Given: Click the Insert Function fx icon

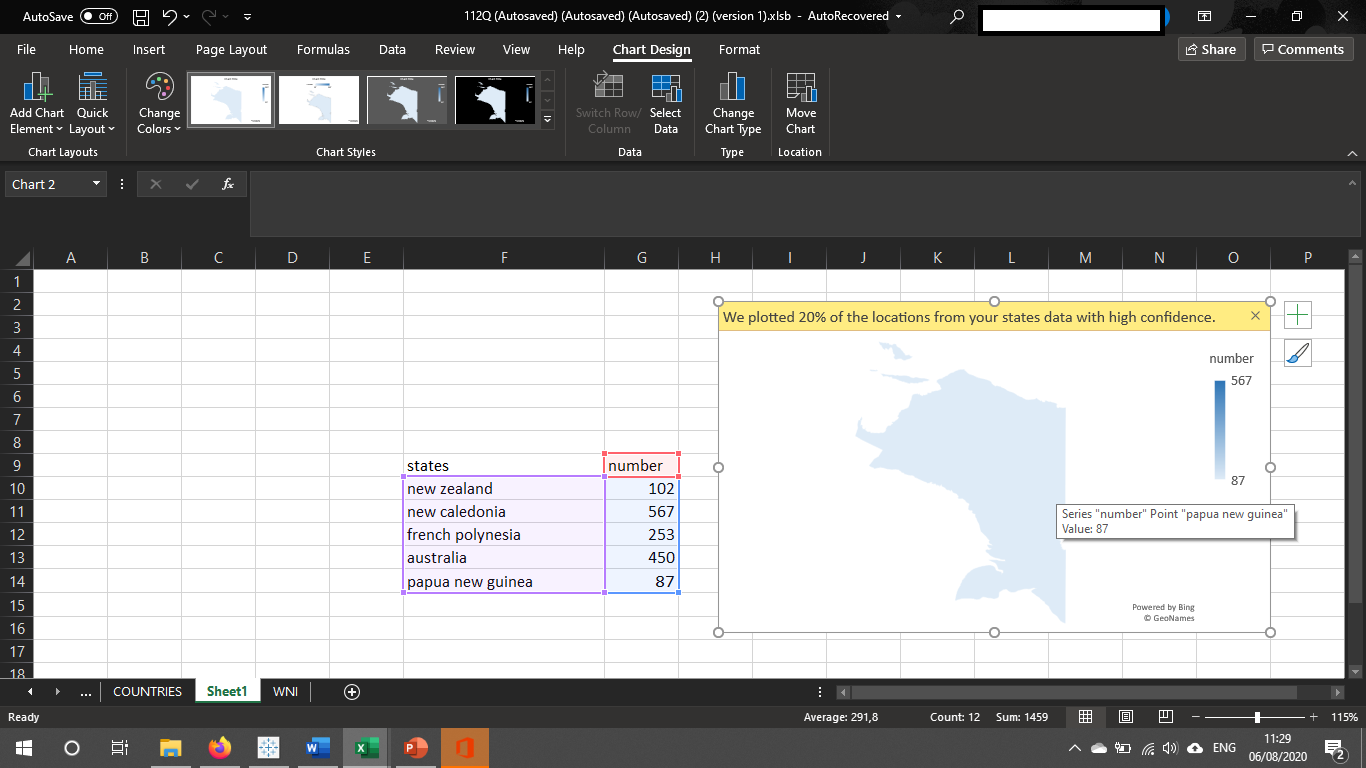Looking at the screenshot, I should click(x=228, y=184).
